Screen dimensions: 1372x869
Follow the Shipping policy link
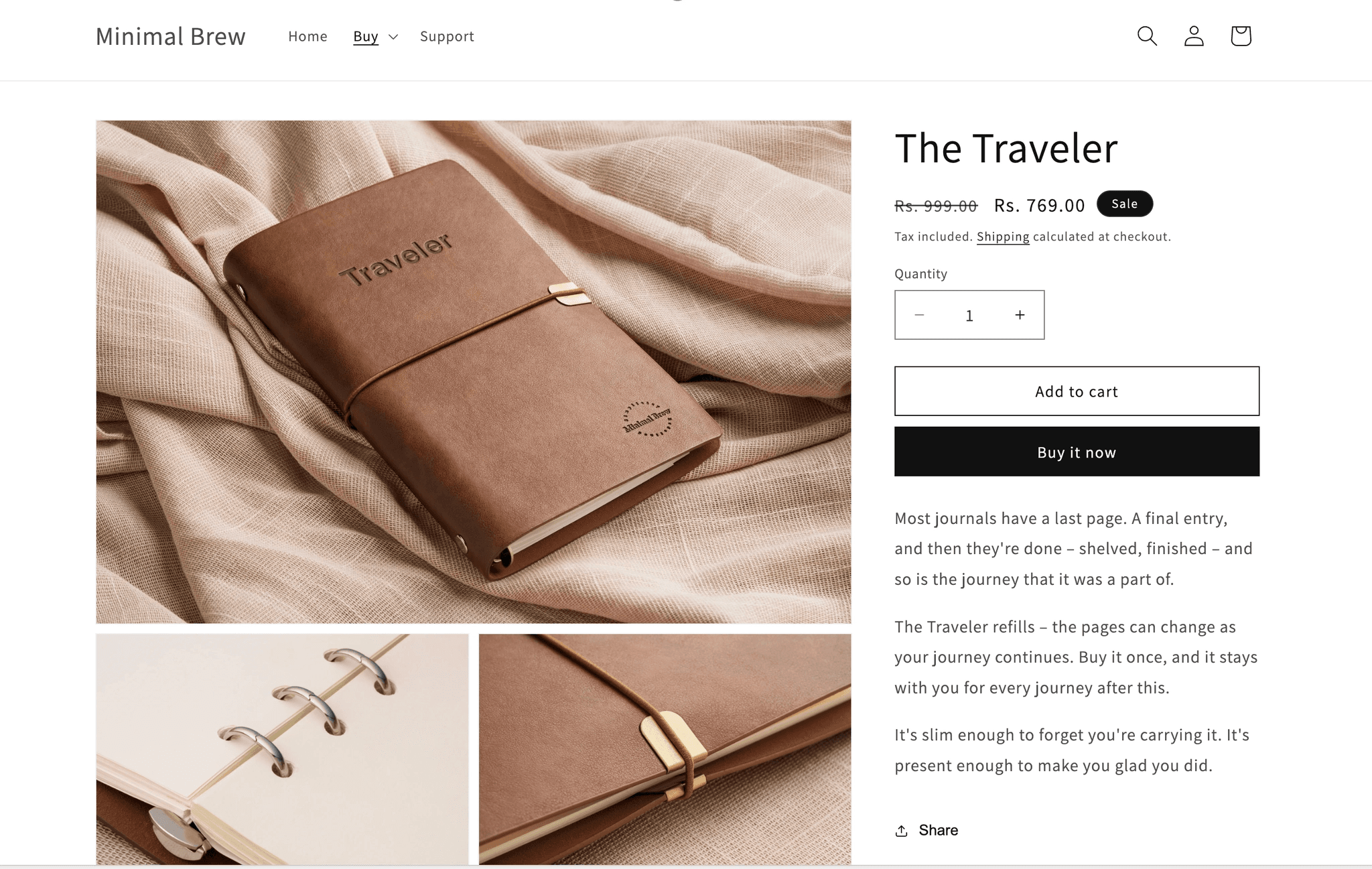tap(1003, 237)
